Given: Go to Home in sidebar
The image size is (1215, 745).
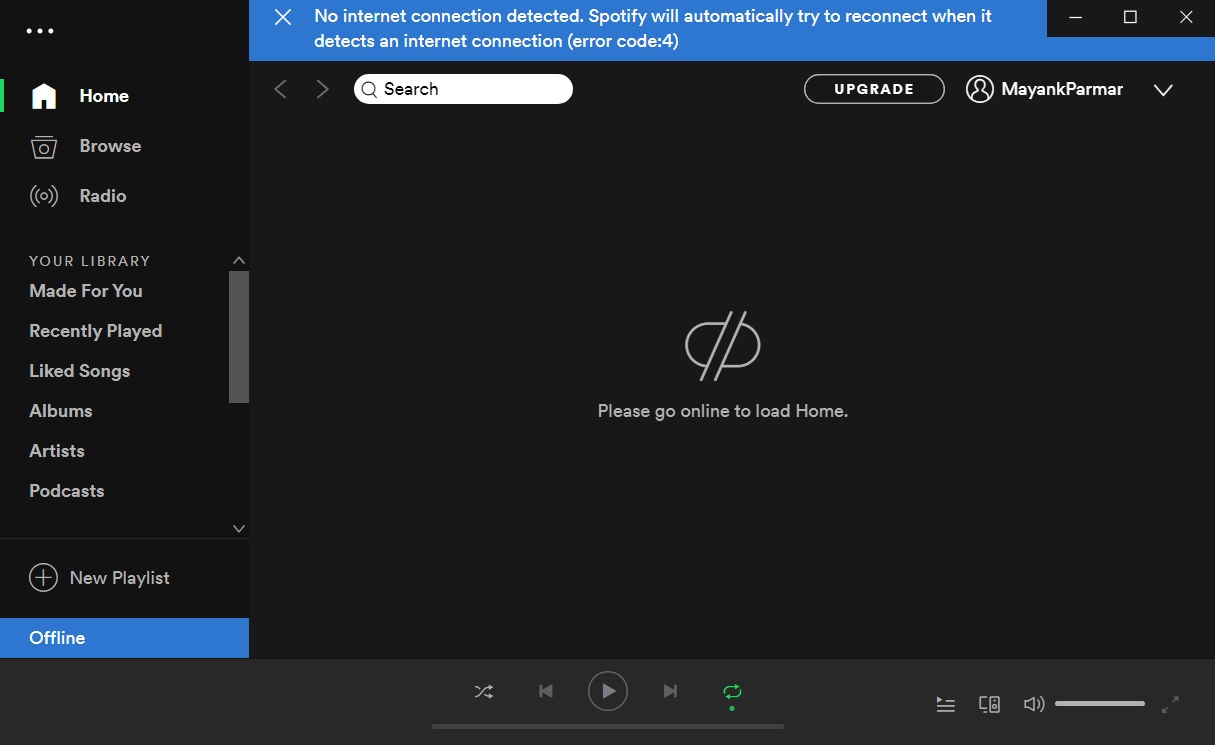Looking at the screenshot, I should point(104,96).
